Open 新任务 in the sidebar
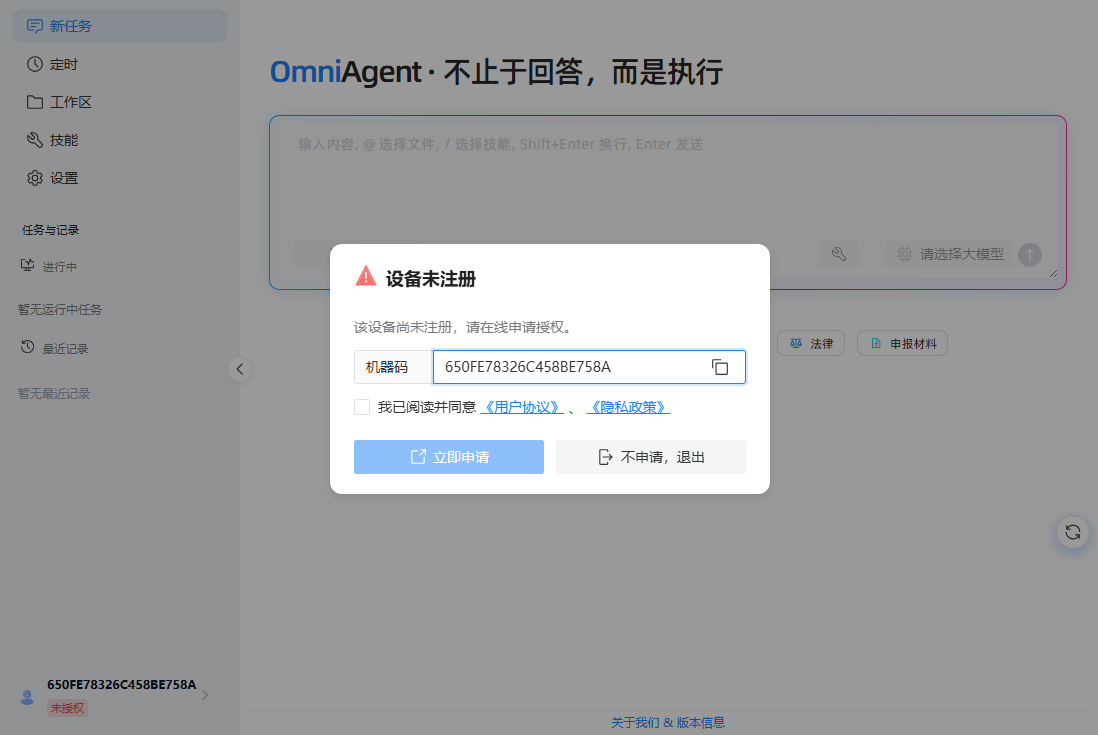Image resolution: width=1098 pixels, height=735 pixels. [x=120, y=26]
